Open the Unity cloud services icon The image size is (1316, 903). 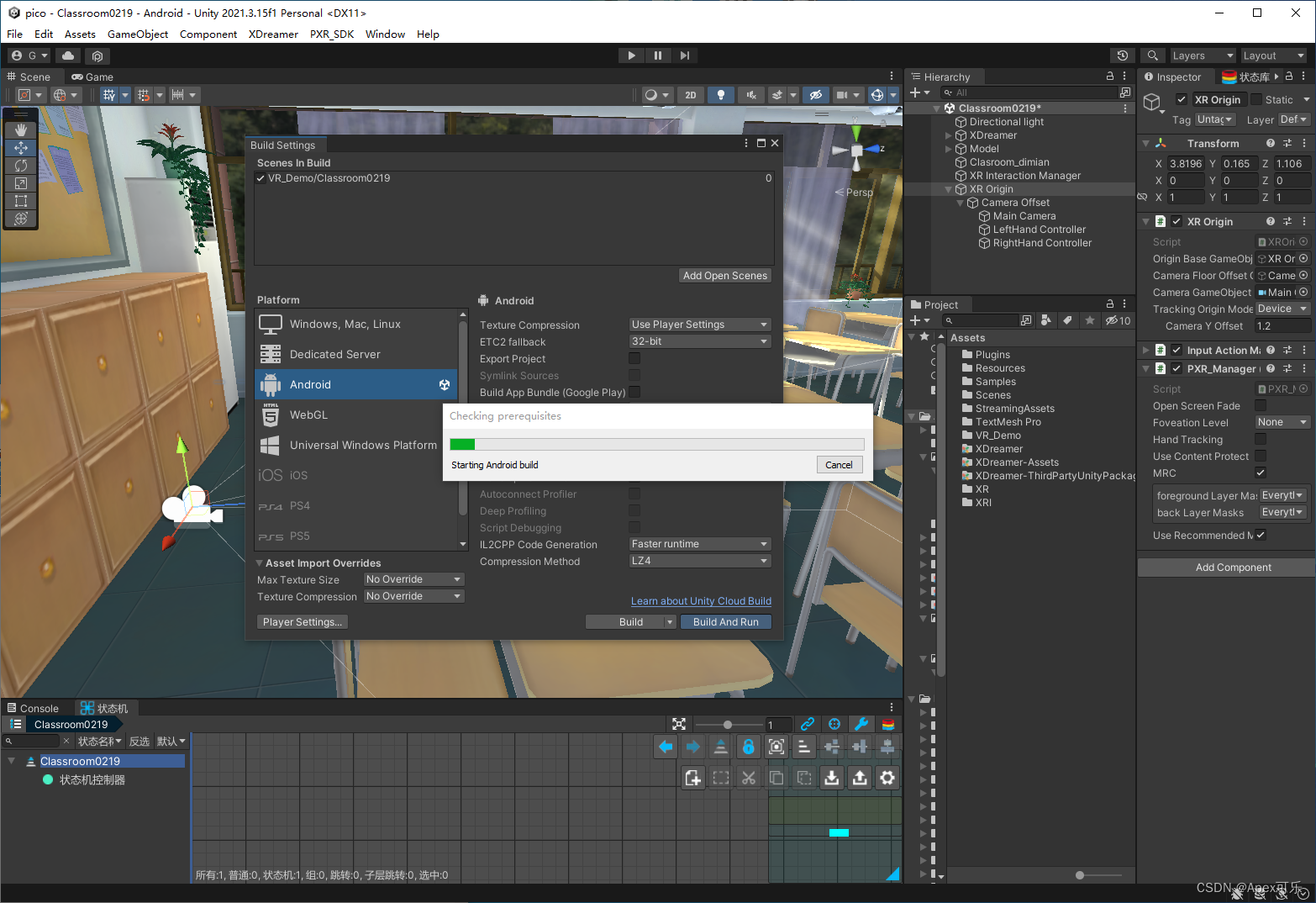coord(68,55)
